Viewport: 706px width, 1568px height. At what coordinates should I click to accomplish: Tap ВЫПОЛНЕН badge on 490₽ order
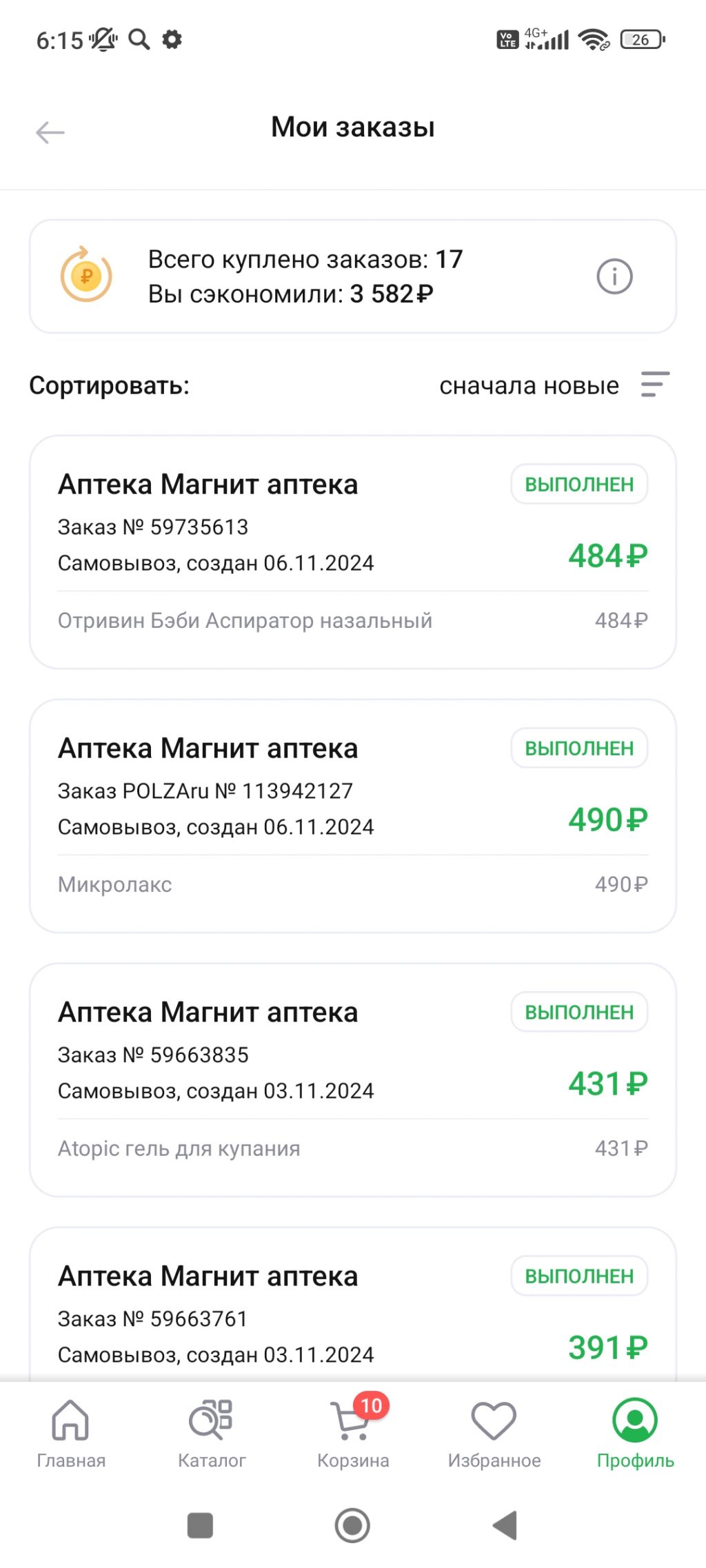[x=579, y=749]
